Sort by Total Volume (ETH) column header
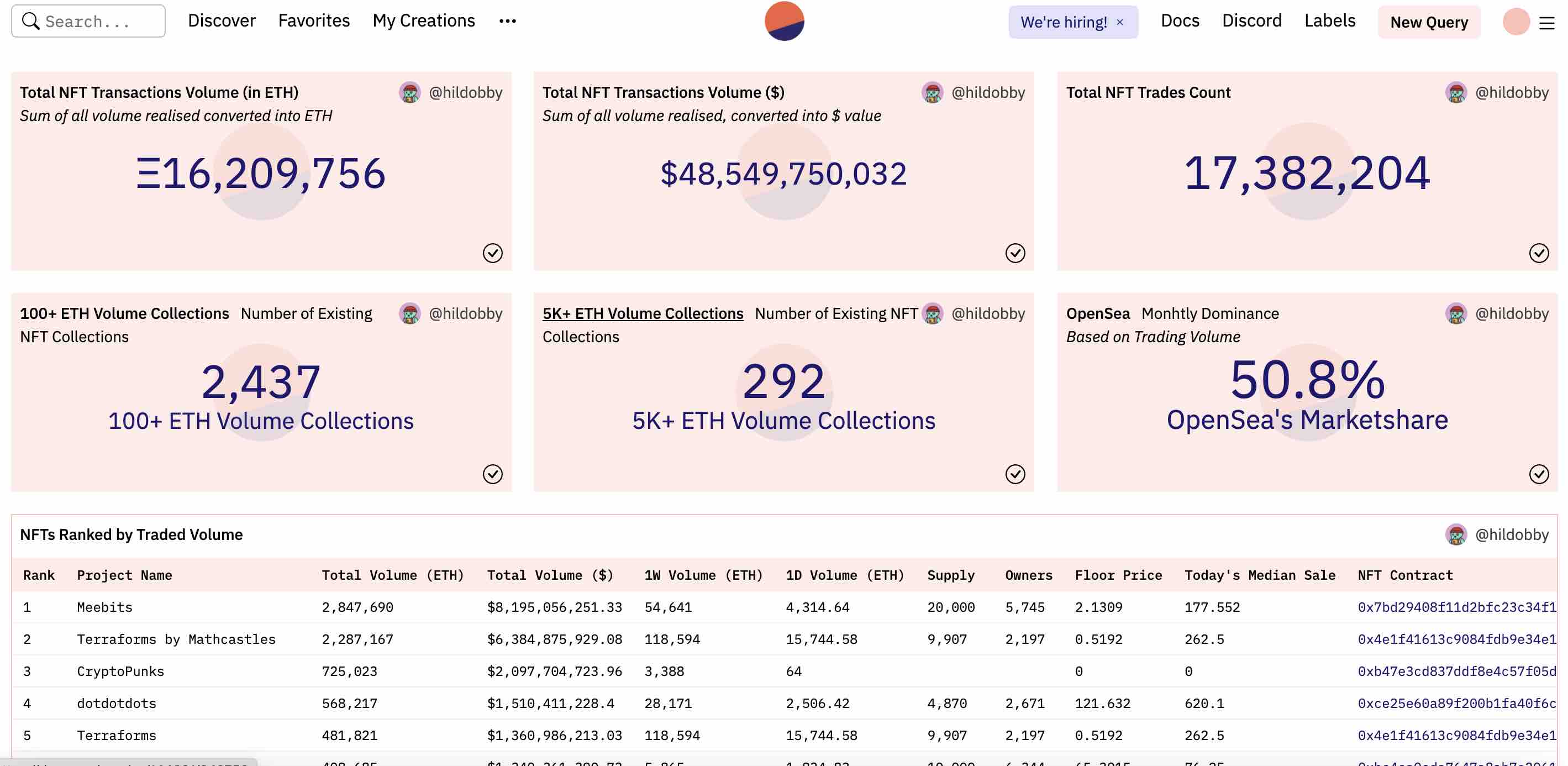Image resolution: width=1568 pixels, height=766 pixels. pos(393,575)
